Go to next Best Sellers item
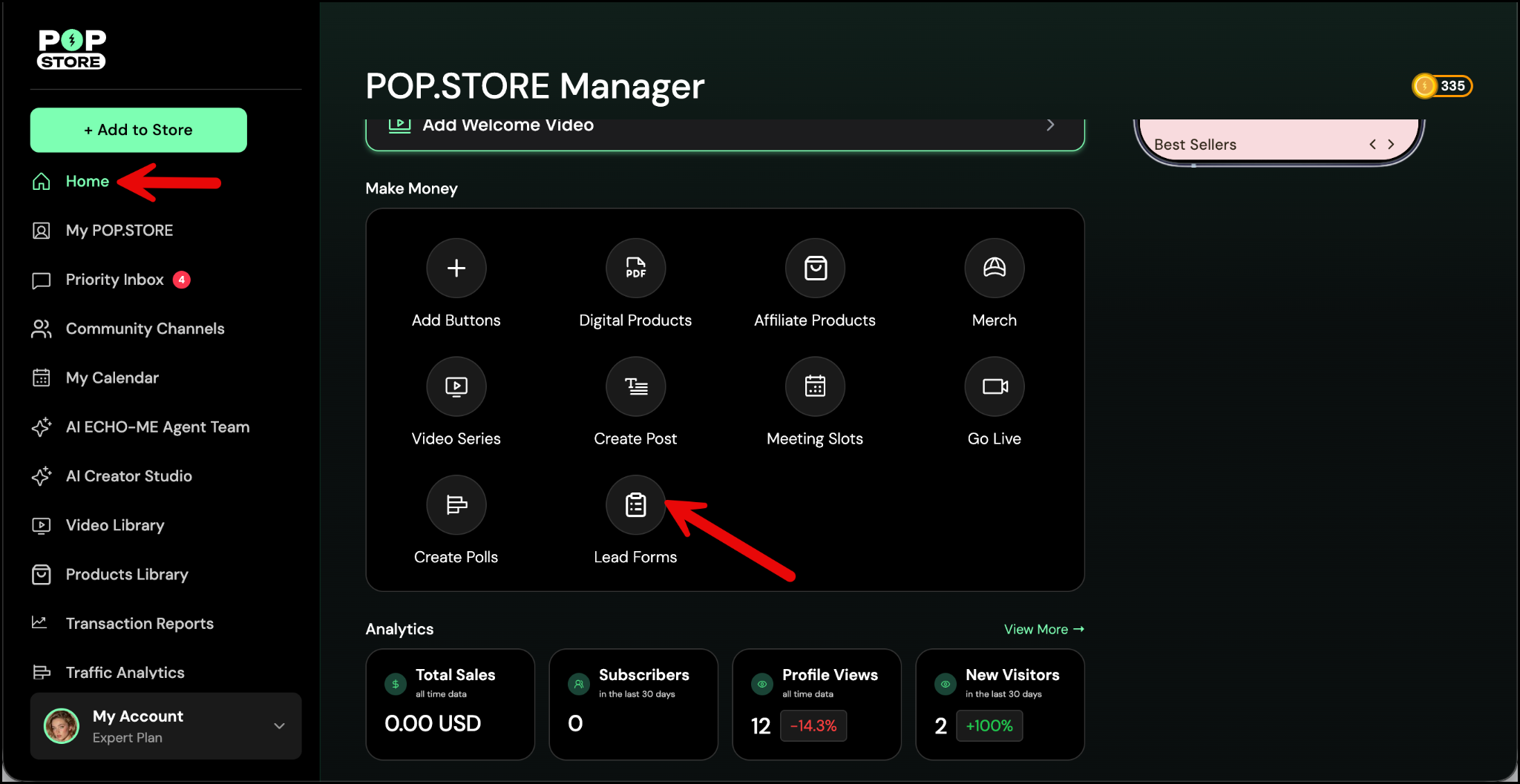Screen dimensions: 1520x784 (1391, 145)
